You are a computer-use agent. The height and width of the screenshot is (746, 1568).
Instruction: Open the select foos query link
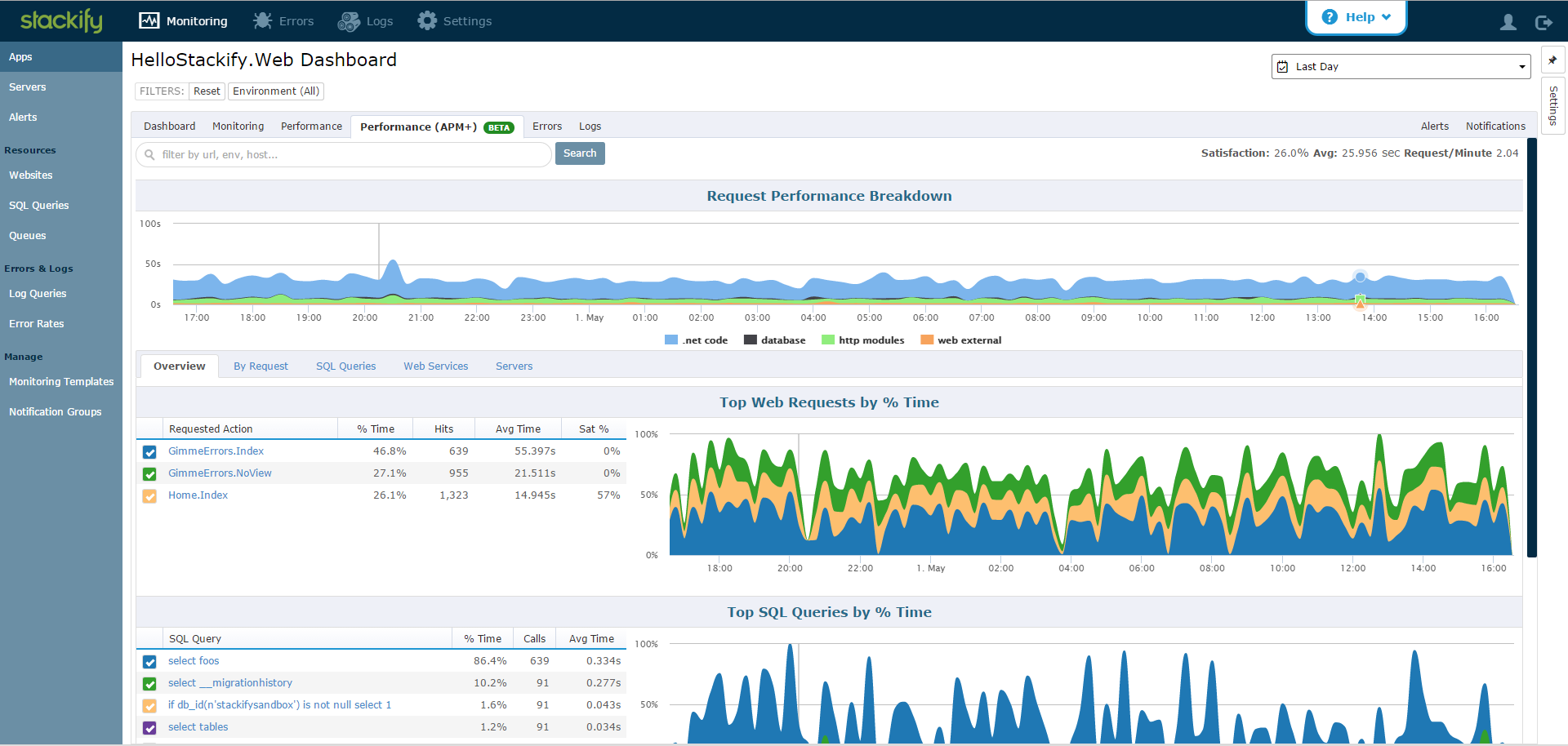click(194, 661)
